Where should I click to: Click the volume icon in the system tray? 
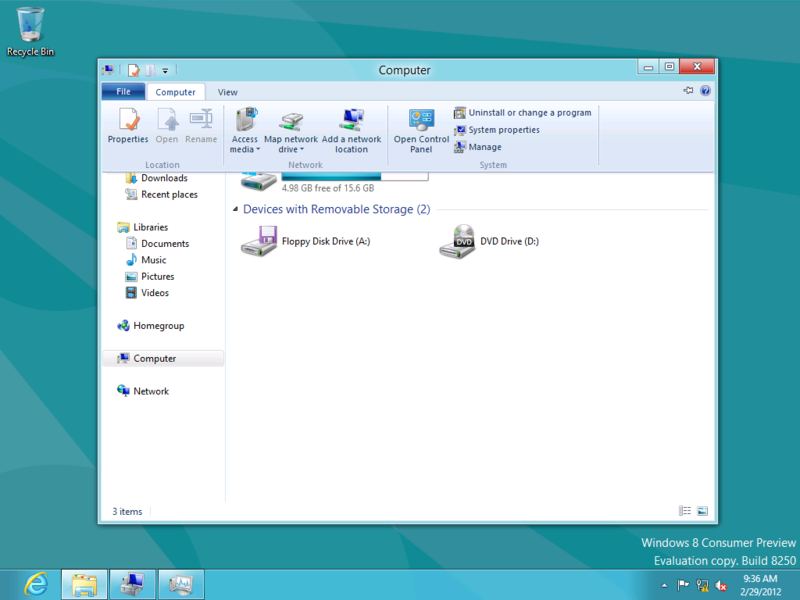click(722, 588)
